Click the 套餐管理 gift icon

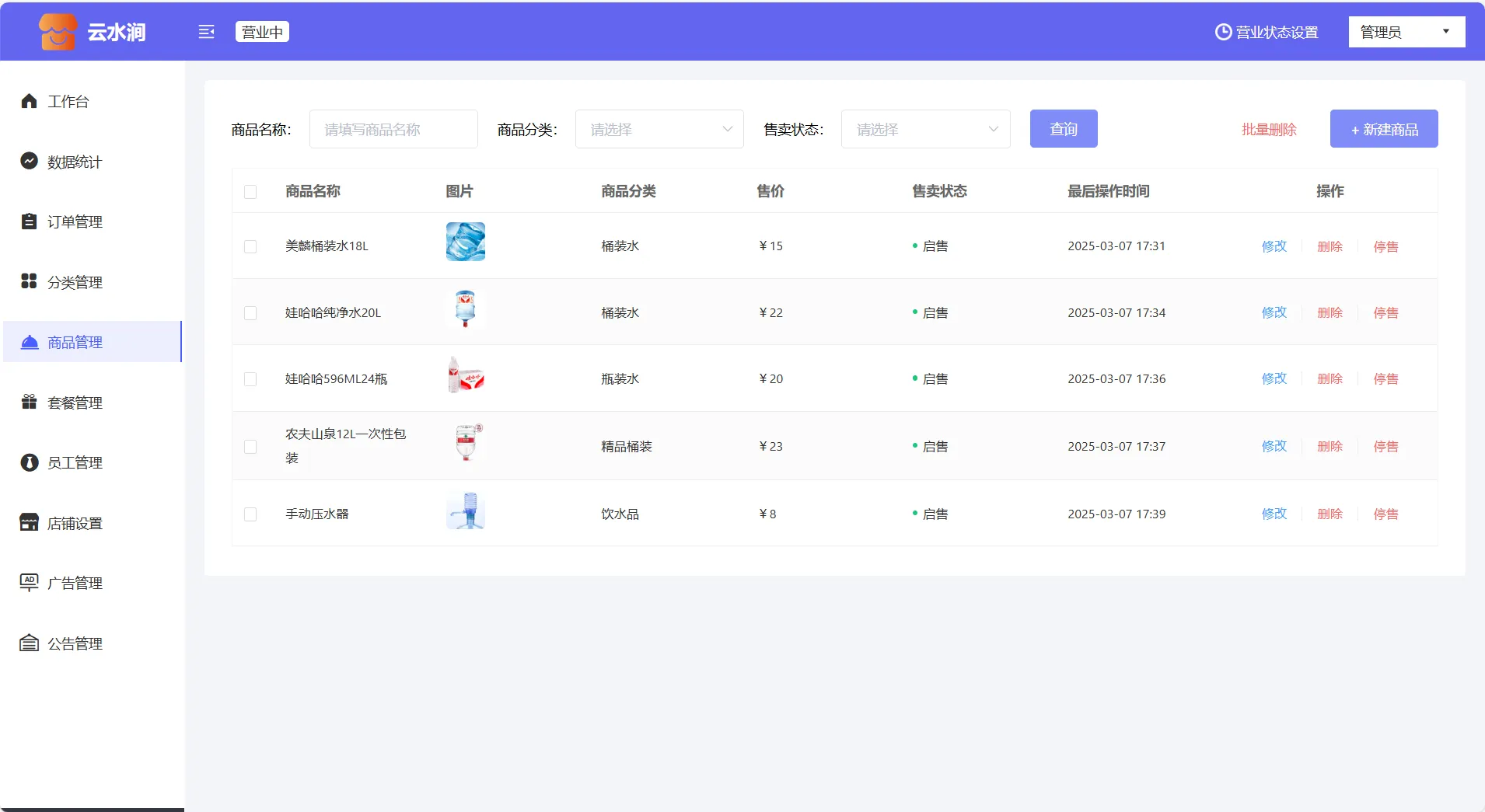click(29, 402)
